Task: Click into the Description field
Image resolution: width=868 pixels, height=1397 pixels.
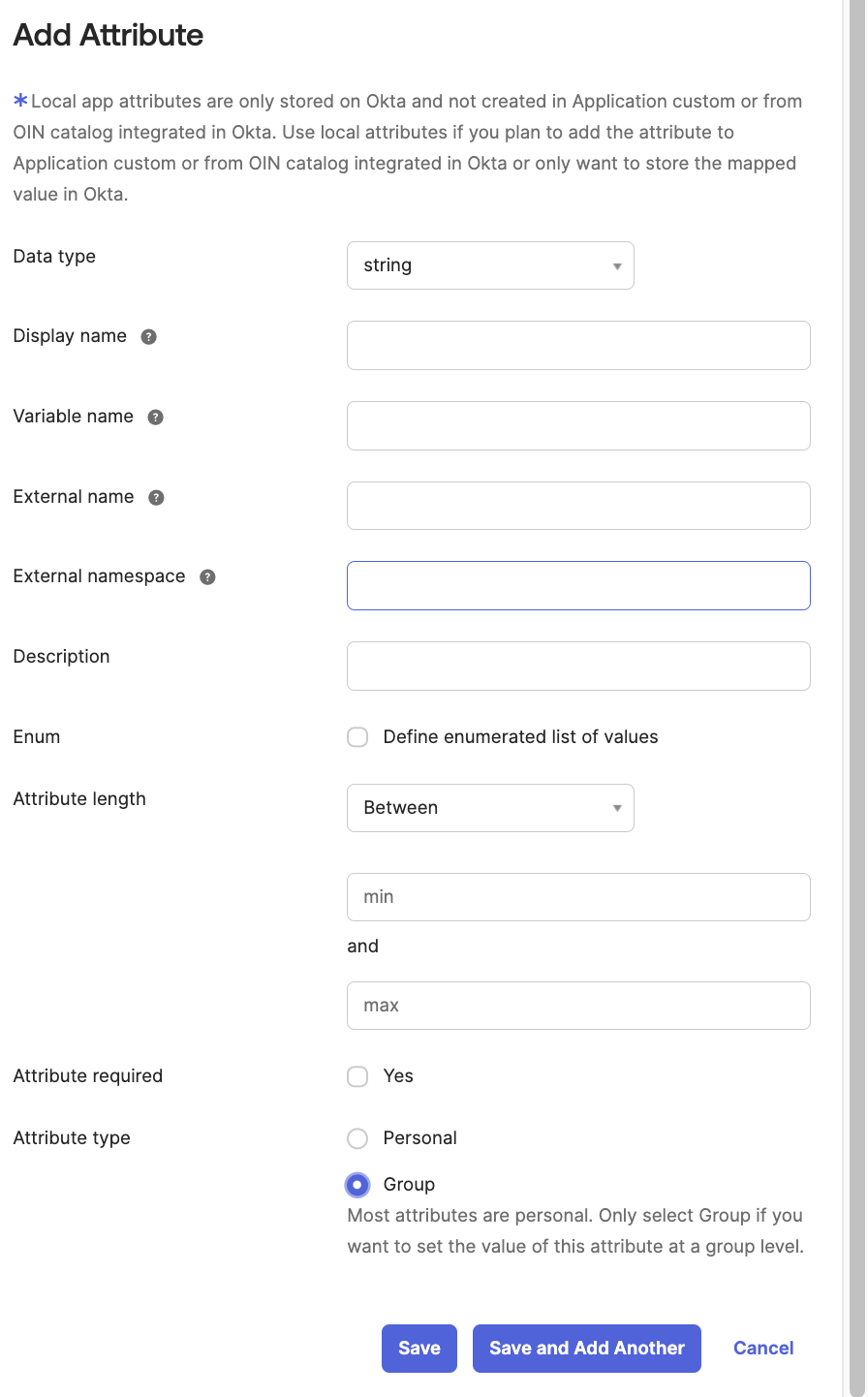Action: pos(578,667)
